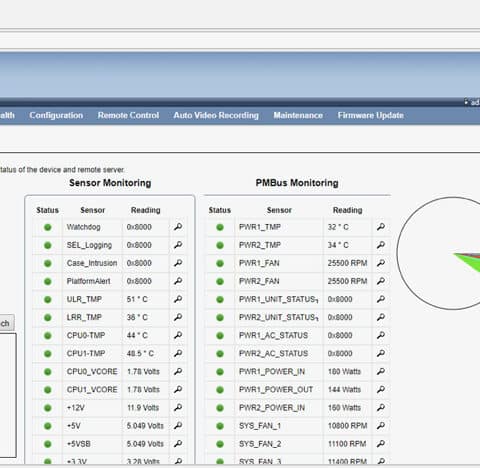View CPU0_VCORE voltage details magnifier
The width and height of the screenshot is (480, 468).
(178, 371)
